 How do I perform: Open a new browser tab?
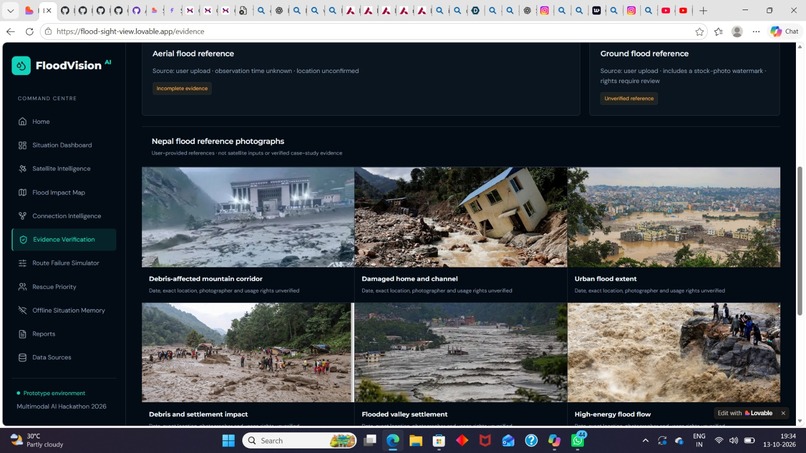[703, 10]
